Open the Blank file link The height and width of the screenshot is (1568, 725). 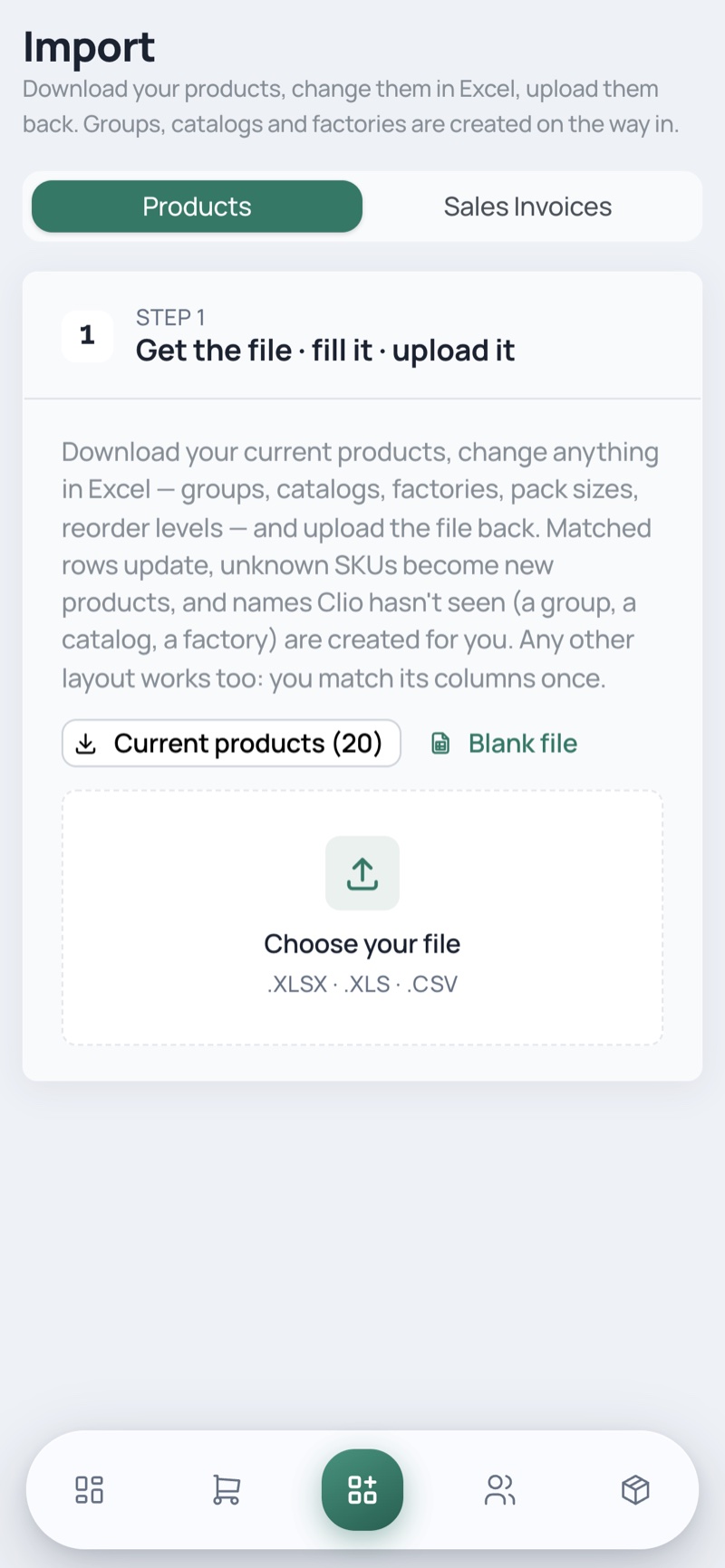pos(504,744)
